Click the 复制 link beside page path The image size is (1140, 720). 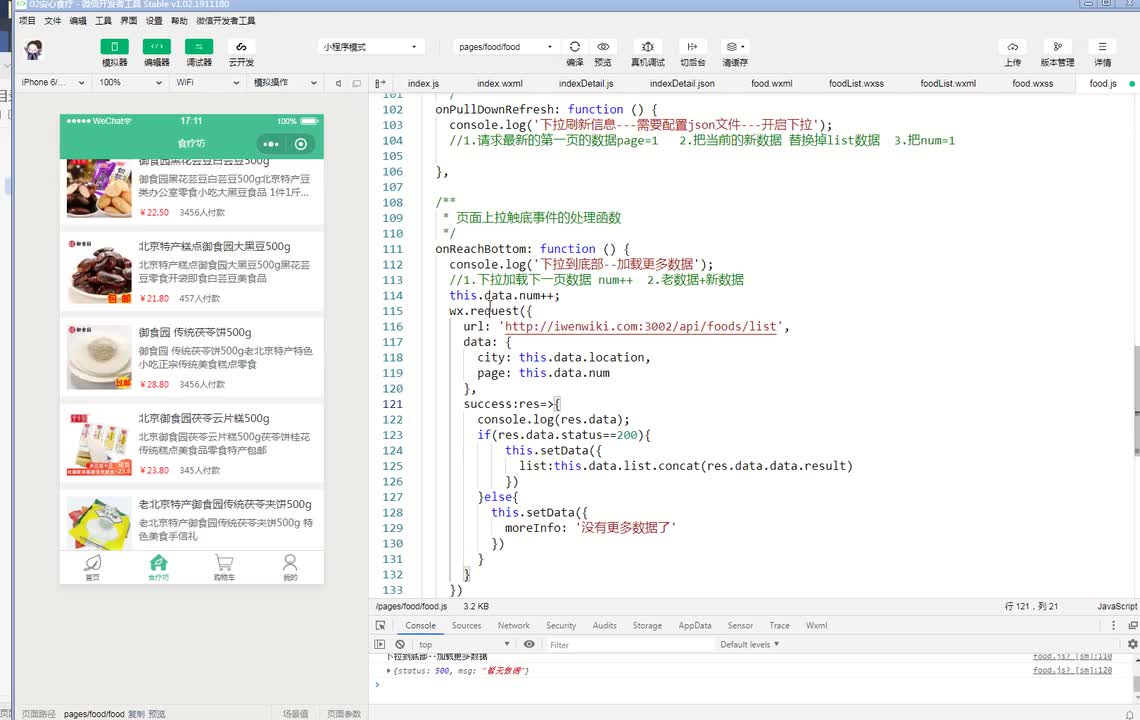(136, 714)
